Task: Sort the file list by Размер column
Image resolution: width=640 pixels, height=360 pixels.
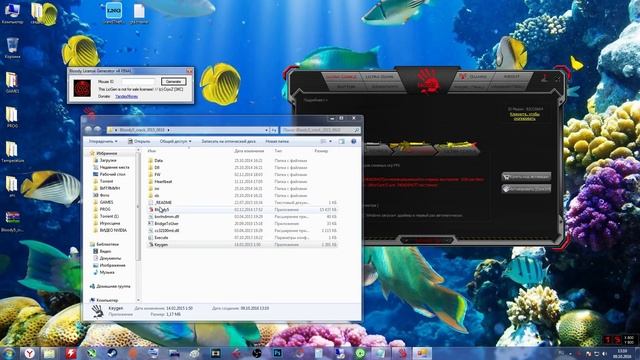Action: [321, 151]
